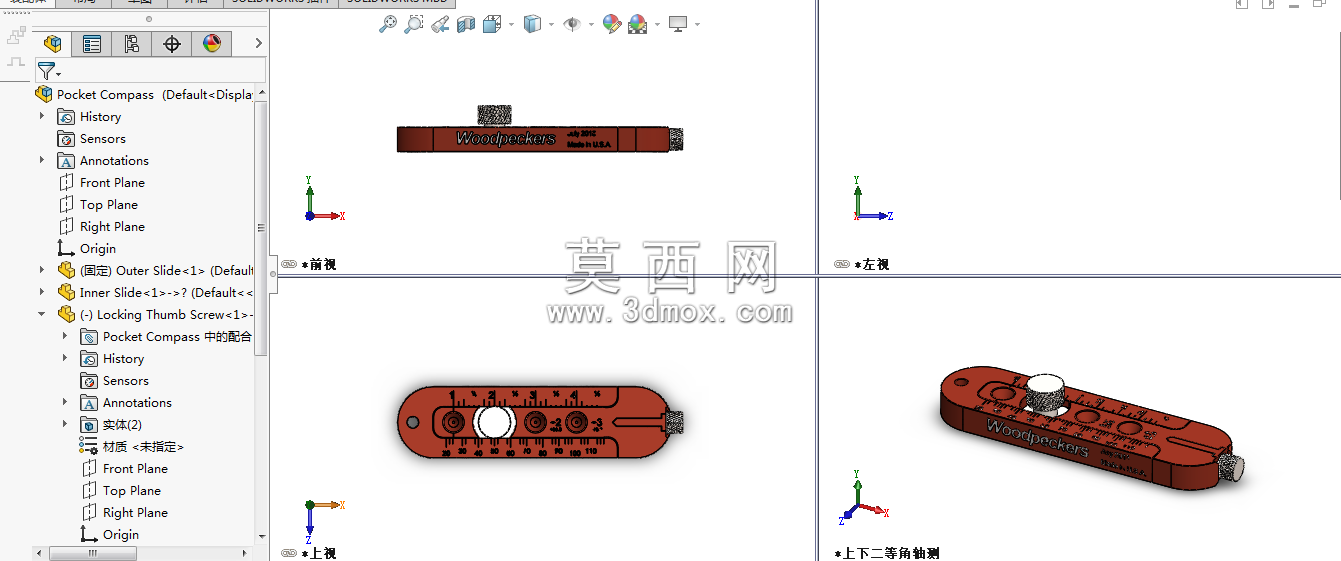Click the tree scrollbar up arrow

pyautogui.click(x=262, y=93)
